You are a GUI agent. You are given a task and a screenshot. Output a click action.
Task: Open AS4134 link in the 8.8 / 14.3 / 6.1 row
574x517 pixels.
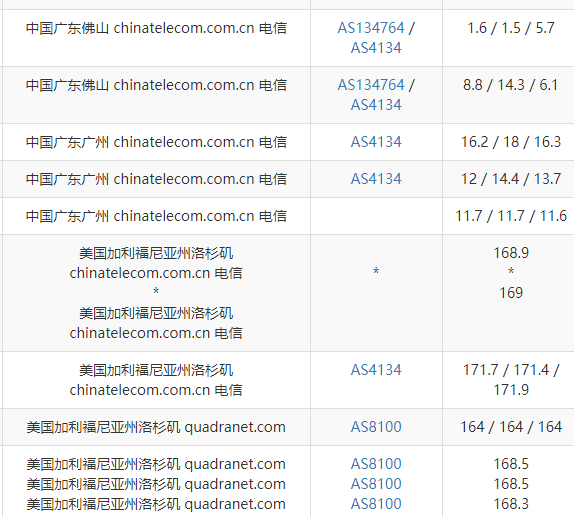point(376,105)
